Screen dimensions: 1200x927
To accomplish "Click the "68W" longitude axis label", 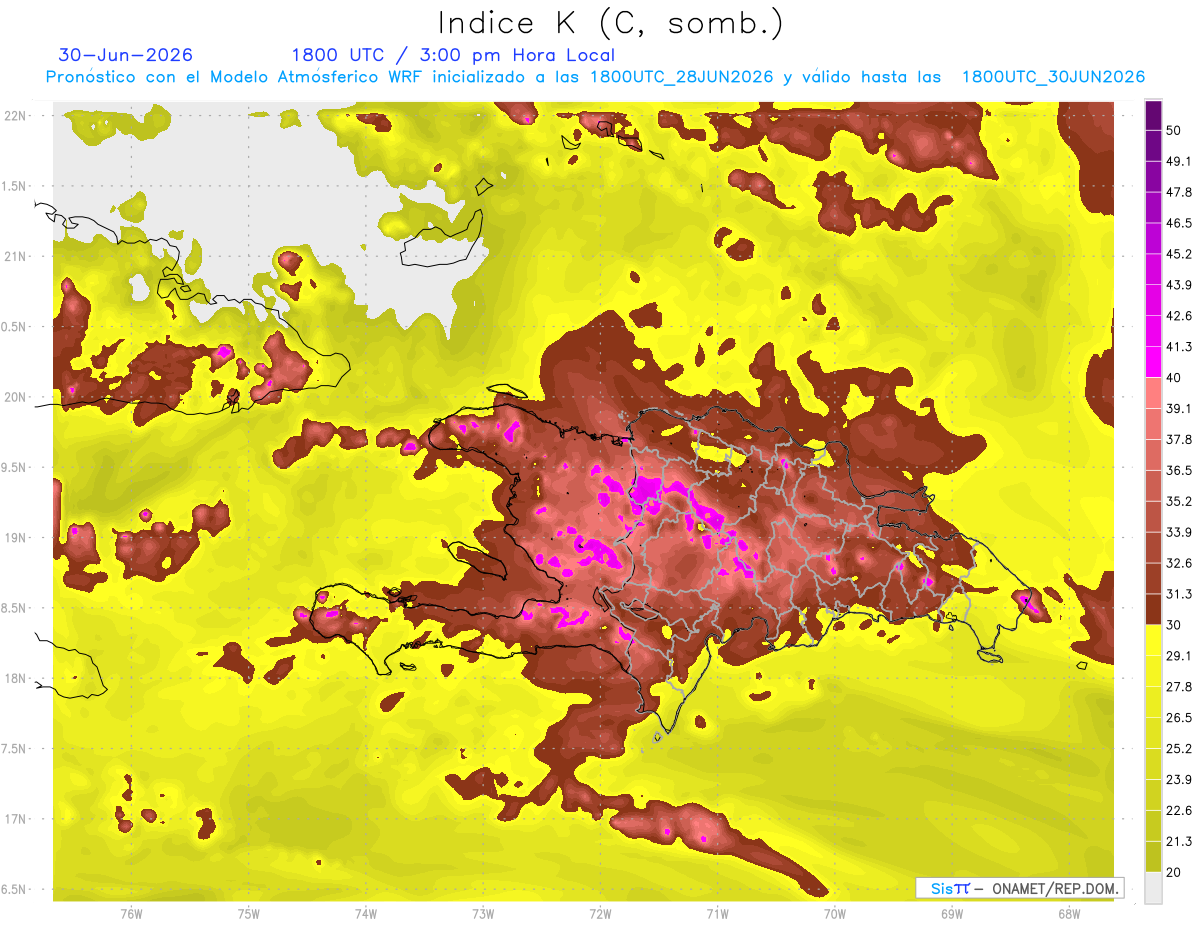I will click(1068, 914).
